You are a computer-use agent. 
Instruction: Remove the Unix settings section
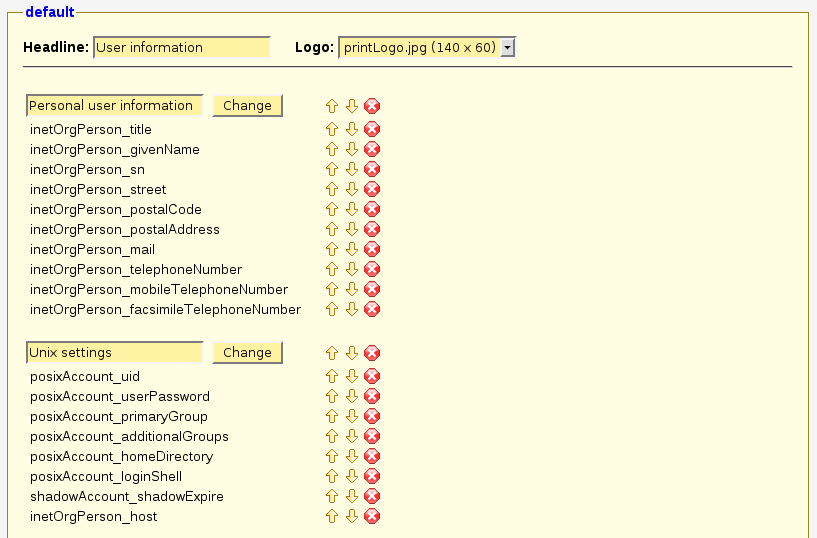[372, 353]
